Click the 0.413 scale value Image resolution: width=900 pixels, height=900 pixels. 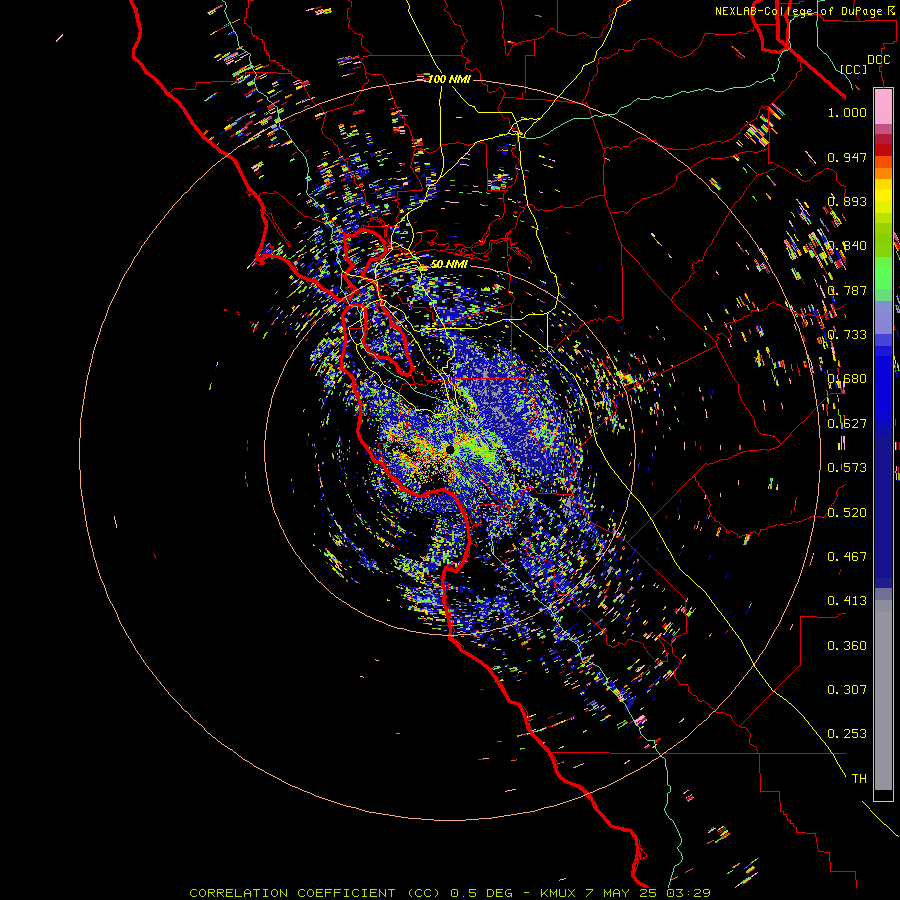(x=847, y=601)
